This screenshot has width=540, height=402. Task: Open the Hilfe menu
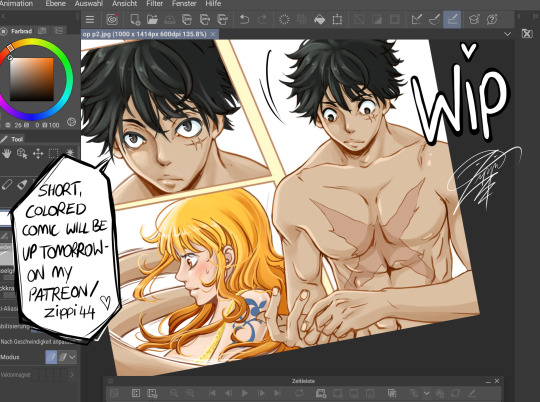coord(213,3)
